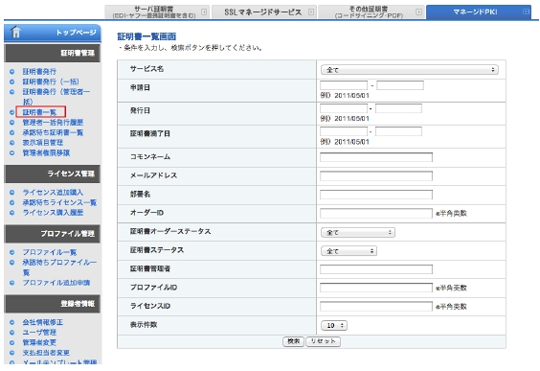Open the SSLマネージドサービス tab
This screenshot has width=540, height=371.
click(264, 12)
